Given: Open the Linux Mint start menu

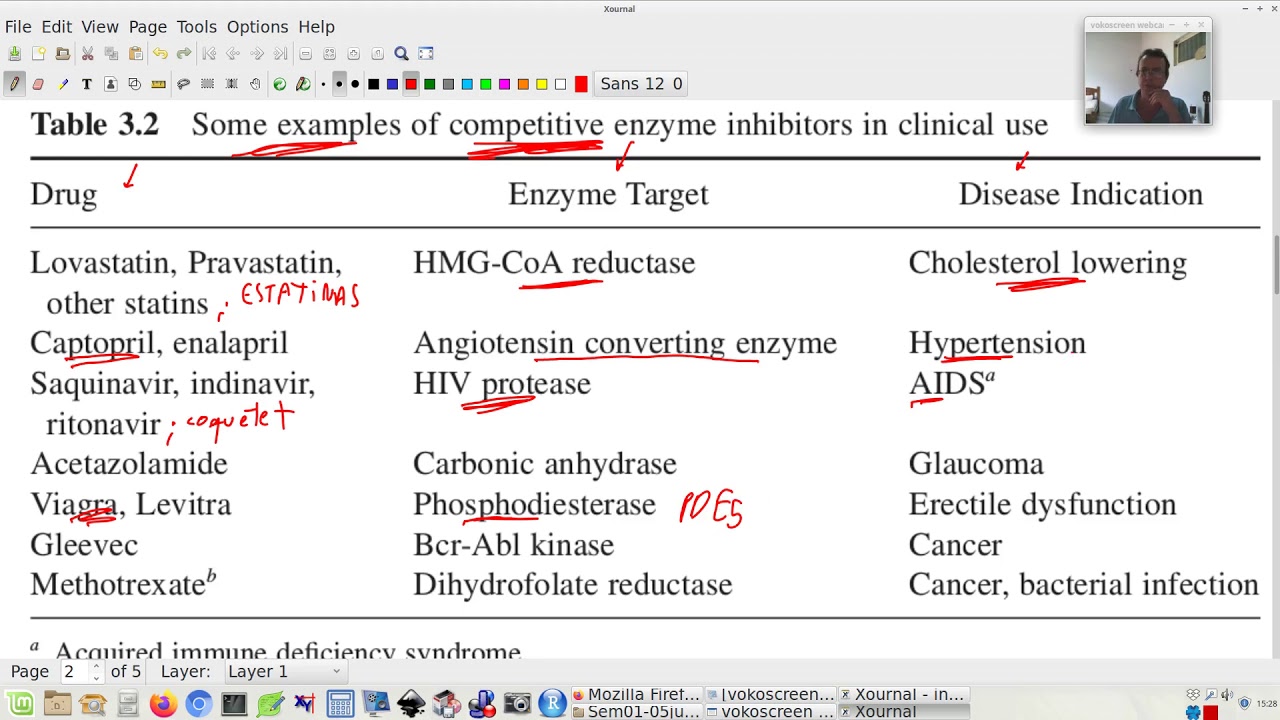Looking at the screenshot, I should tap(20, 705).
